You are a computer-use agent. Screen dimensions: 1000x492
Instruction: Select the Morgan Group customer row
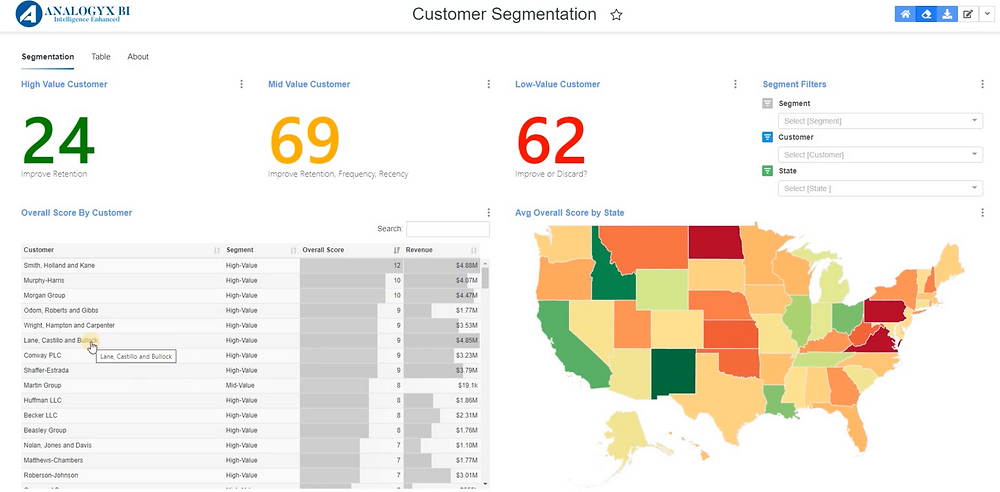tap(251, 295)
